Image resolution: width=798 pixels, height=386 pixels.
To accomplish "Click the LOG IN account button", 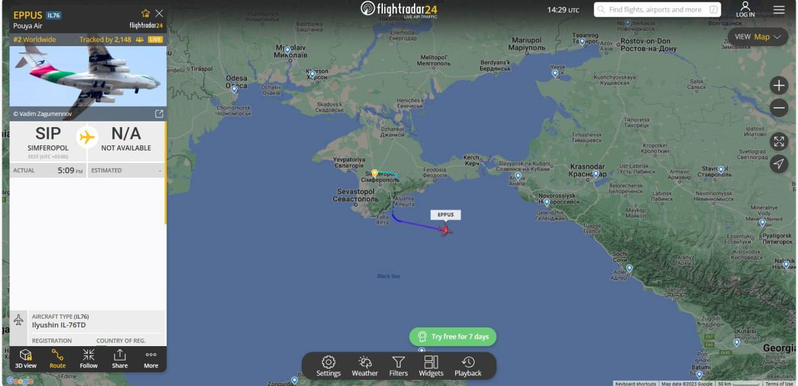I will (745, 10).
